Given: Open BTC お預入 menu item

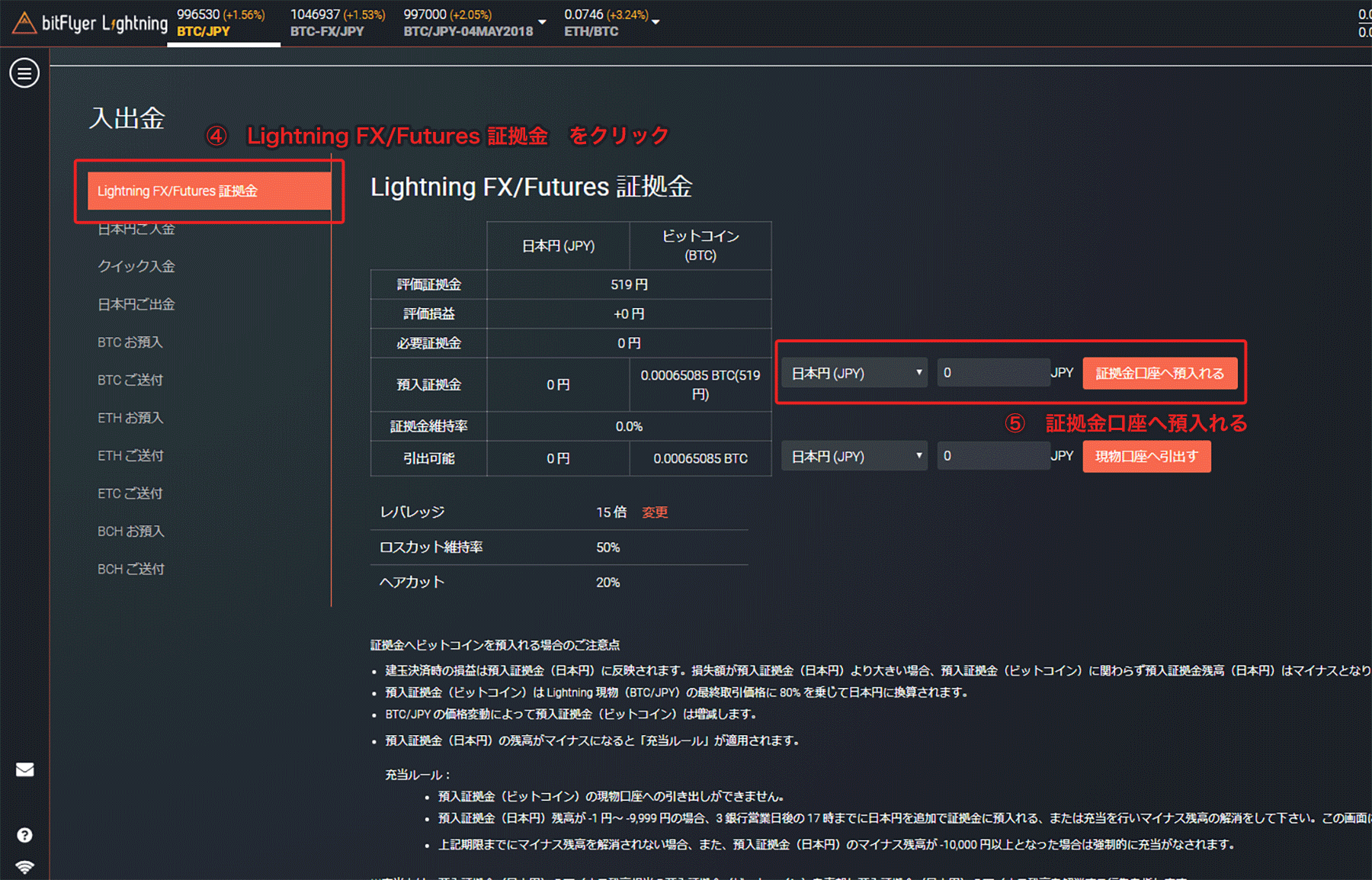Looking at the screenshot, I should coord(130,342).
